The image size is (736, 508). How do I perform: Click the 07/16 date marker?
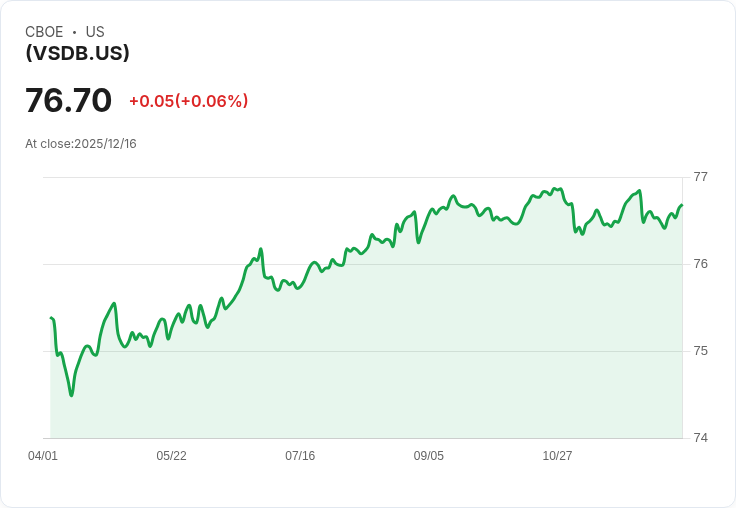[300, 456]
